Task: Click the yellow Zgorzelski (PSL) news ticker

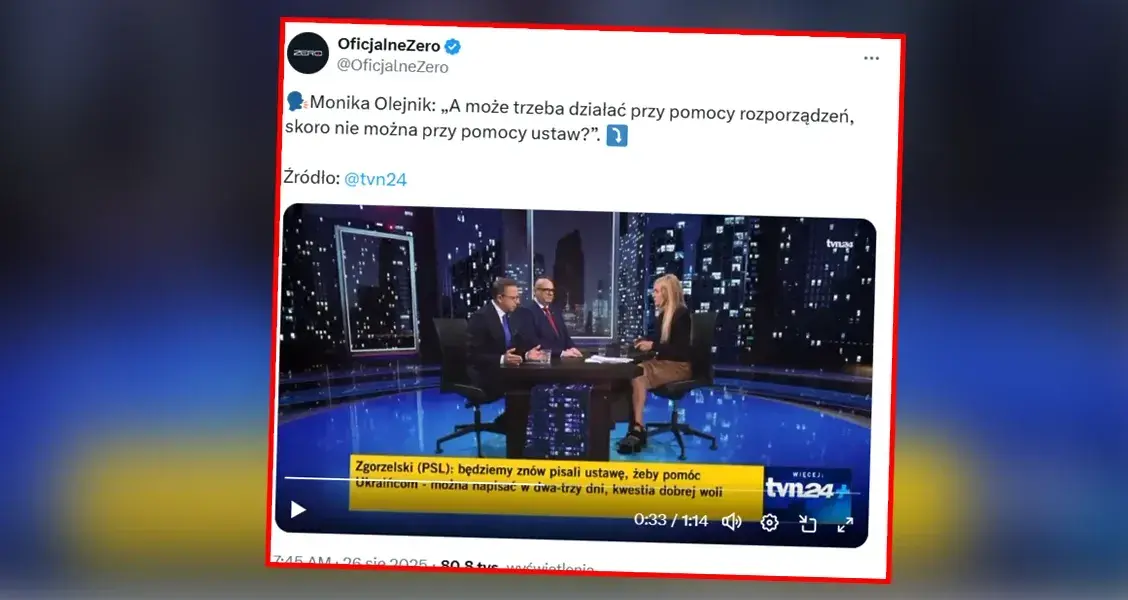Action: point(556,486)
